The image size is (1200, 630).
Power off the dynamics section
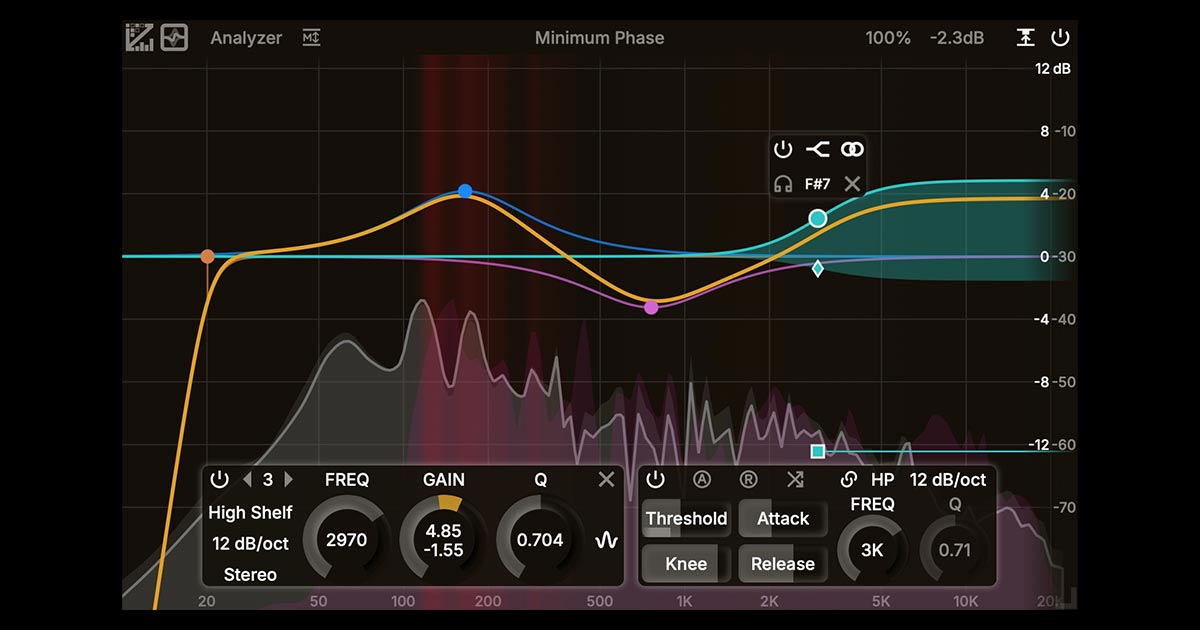[x=657, y=480]
